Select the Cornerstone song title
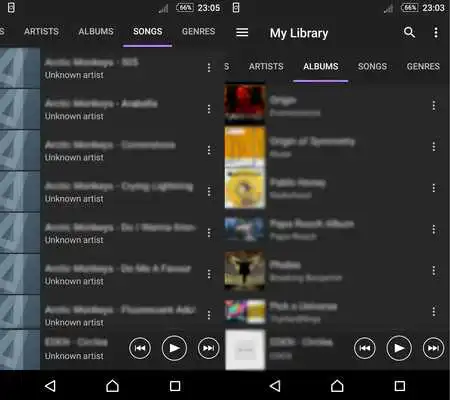The image size is (450, 400). [x=110, y=145]
